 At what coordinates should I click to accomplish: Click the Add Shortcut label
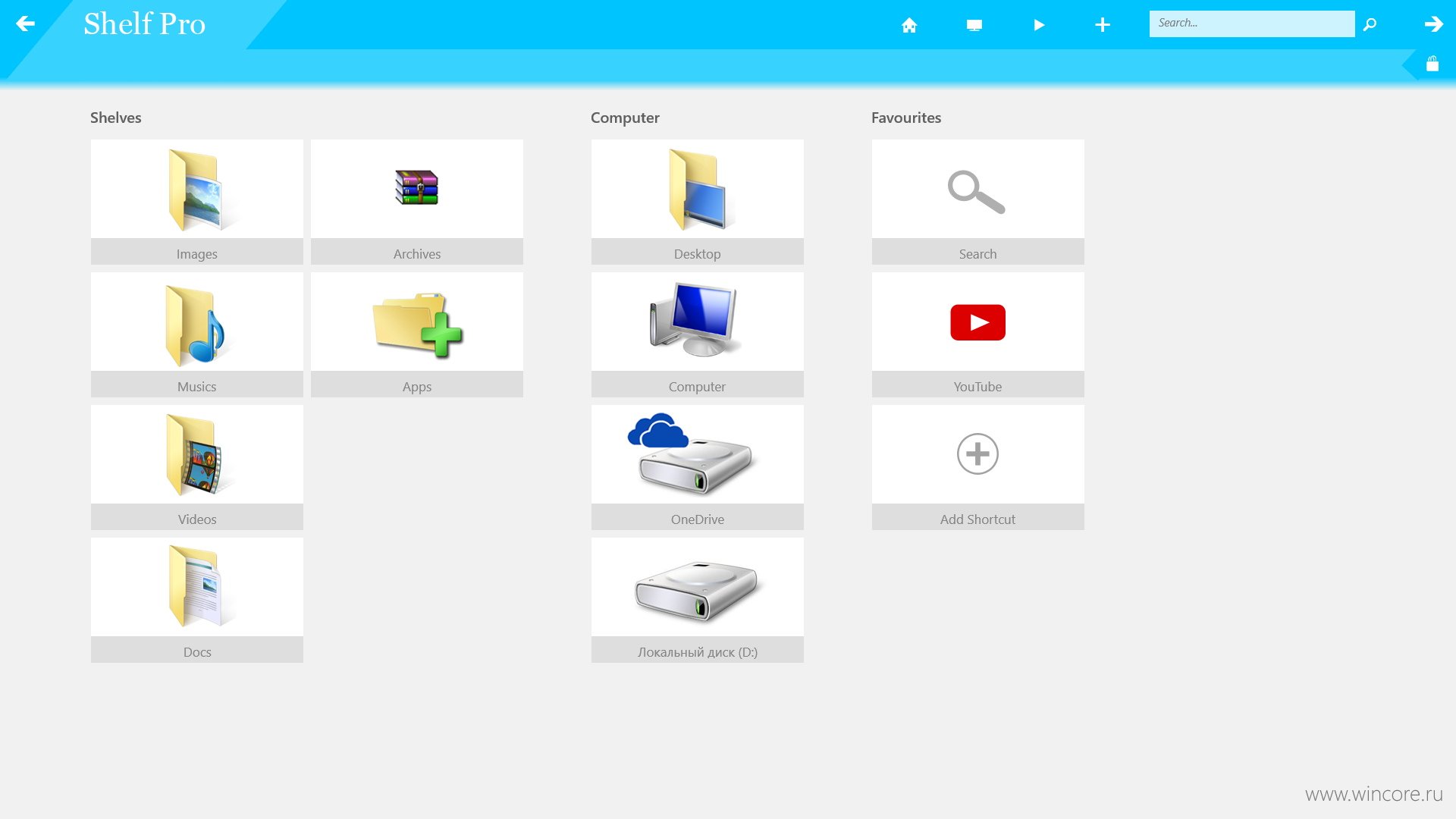977,519
